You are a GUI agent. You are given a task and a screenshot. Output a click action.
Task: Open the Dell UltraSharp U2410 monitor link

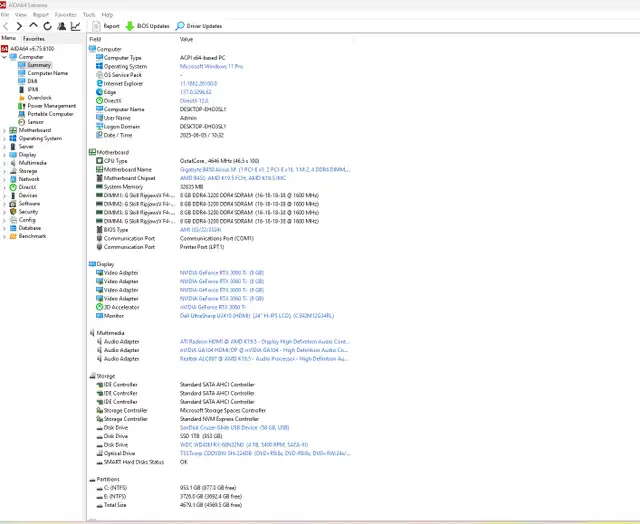[257, 315]
